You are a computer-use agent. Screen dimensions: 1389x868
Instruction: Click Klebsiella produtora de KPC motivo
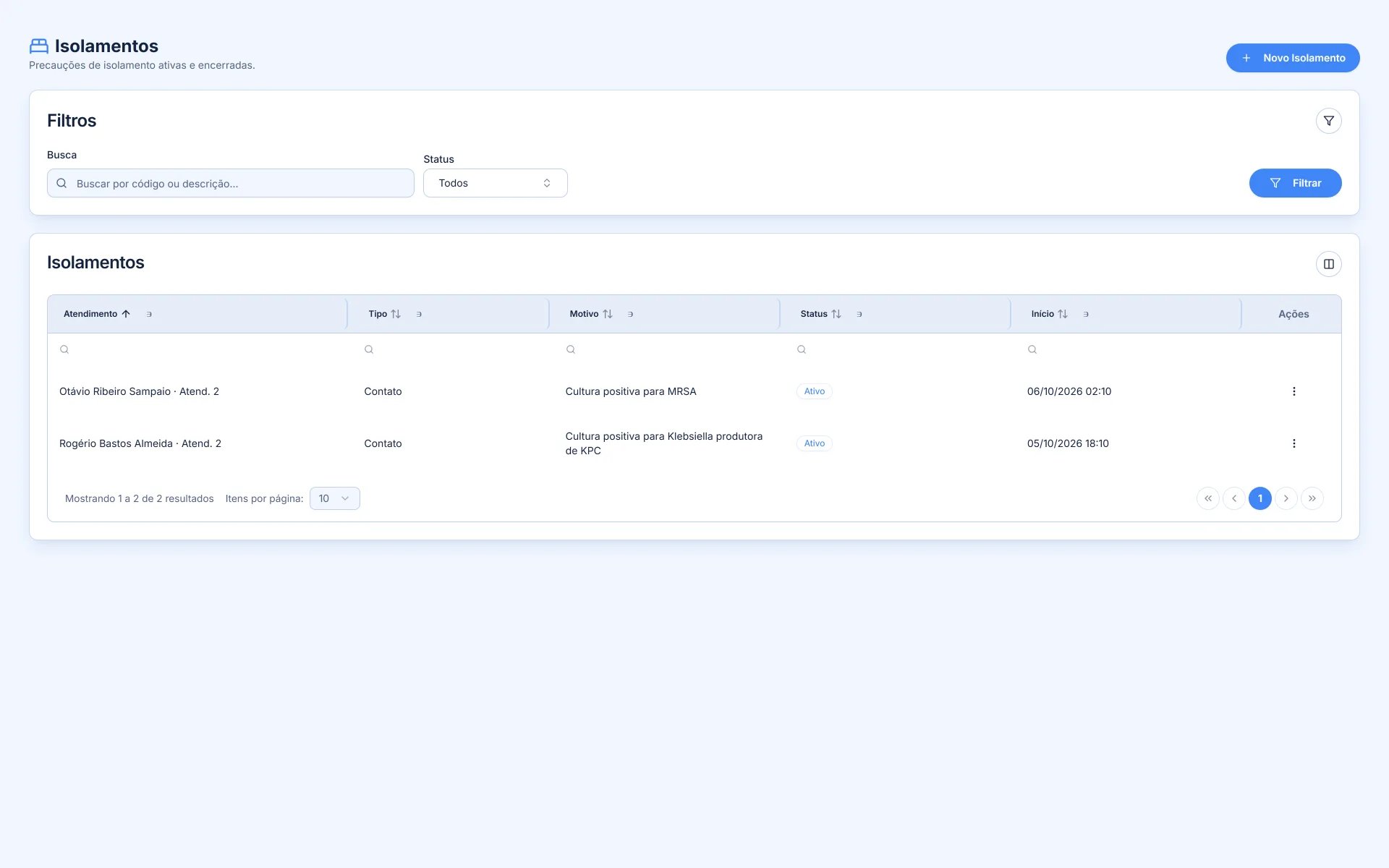pyautogui.click(x=664, y=443)
